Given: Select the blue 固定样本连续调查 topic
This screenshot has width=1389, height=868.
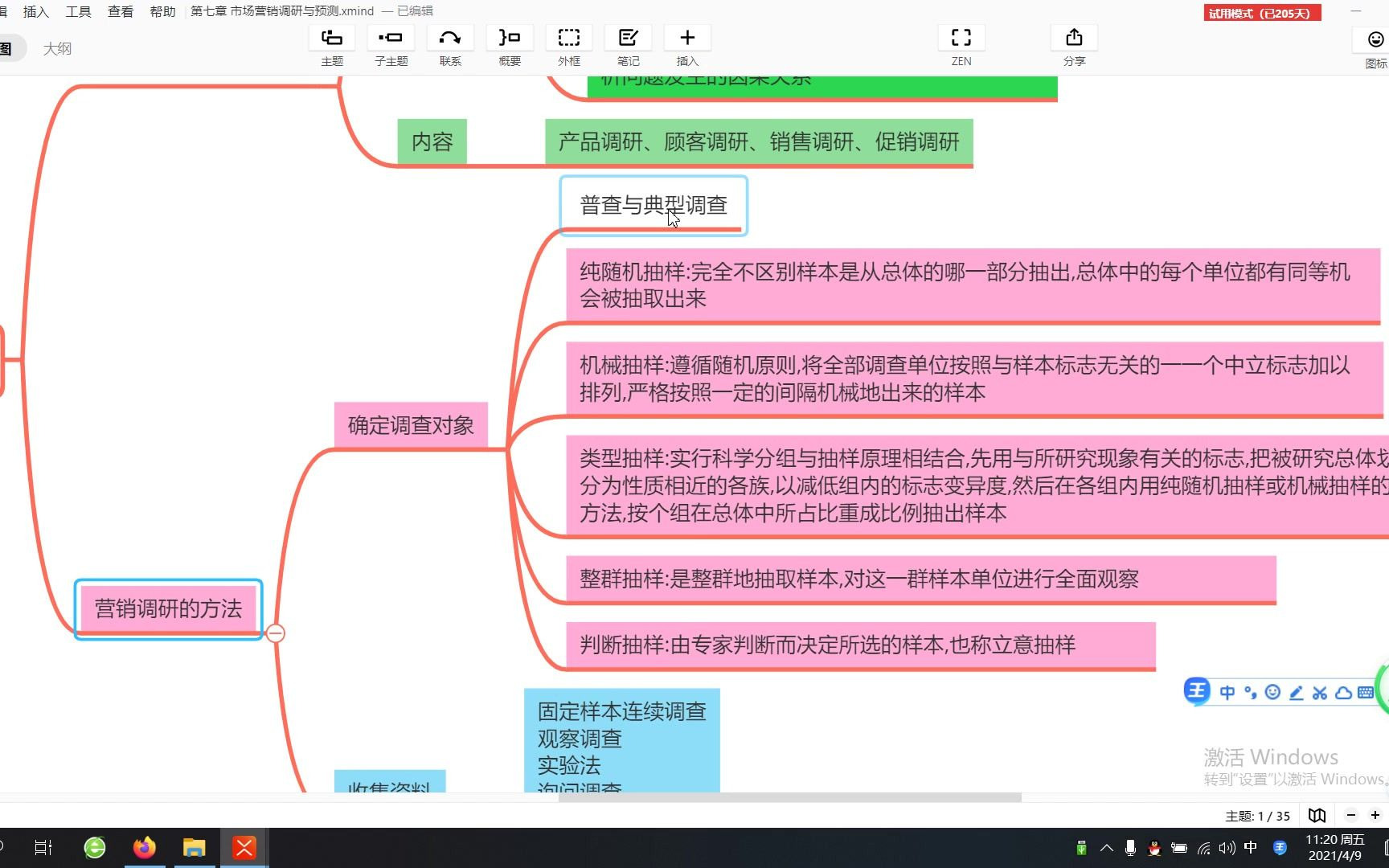Looking at the screenshot, I should pyautogui.click(x=622, y=740).
